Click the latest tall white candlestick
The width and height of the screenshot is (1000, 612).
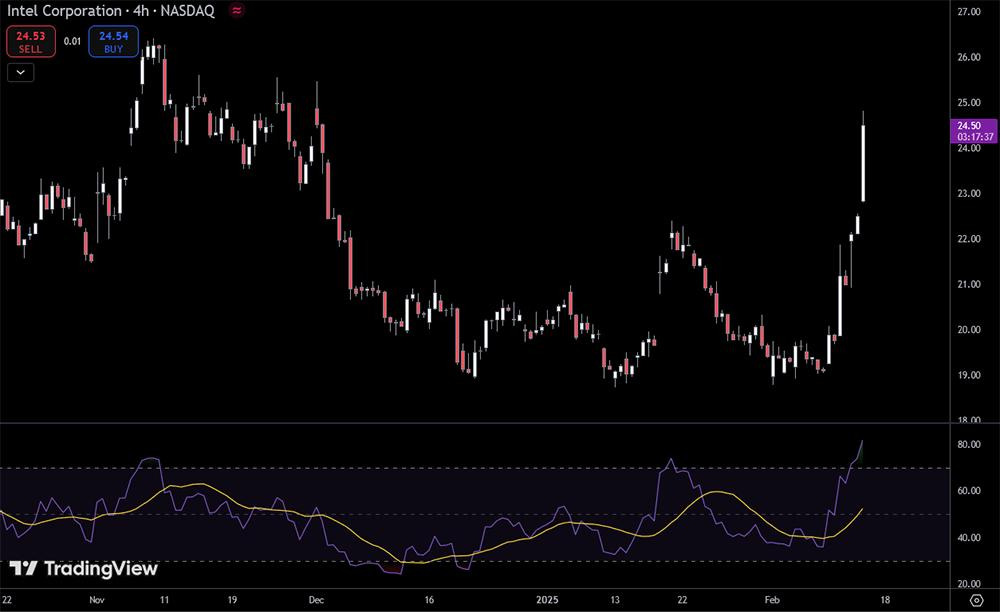tap(863, 163)
